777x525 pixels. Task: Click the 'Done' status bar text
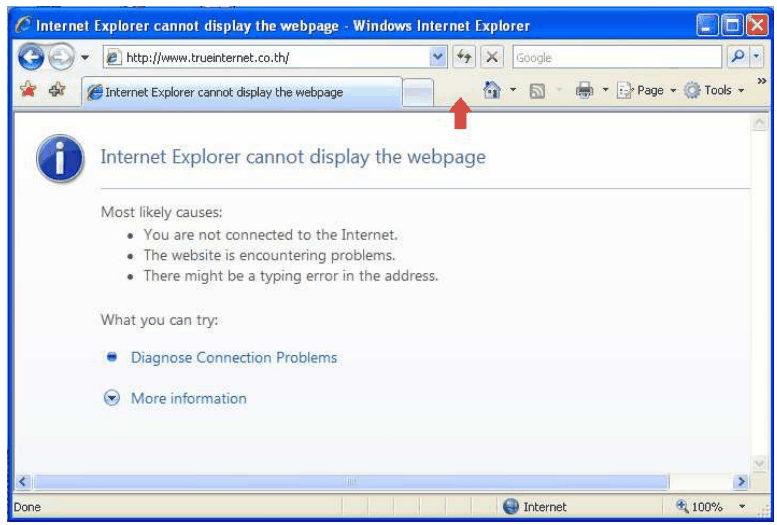(x=27, y=507)
